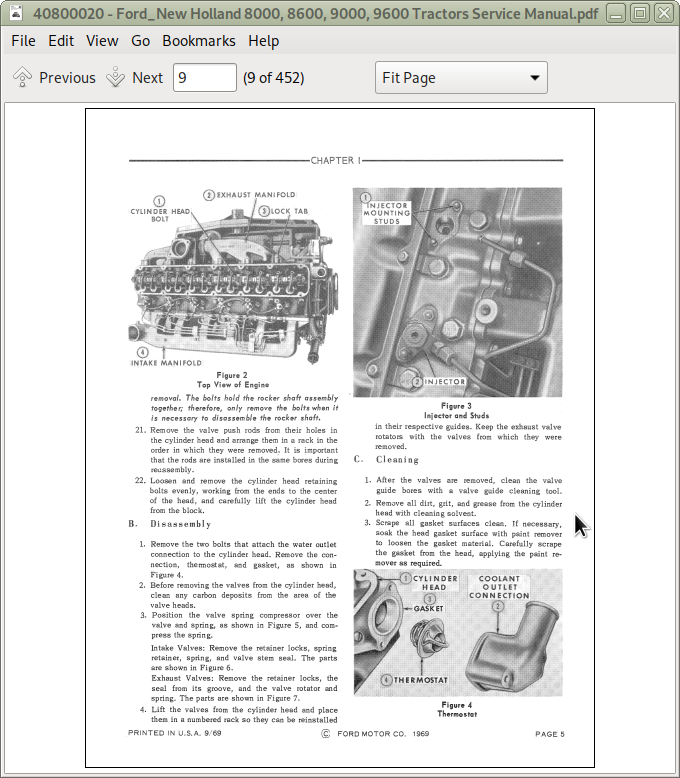Screen dimensions: 680x778
Task: Click the 'INTAKE MANIFOLD' label in Figure 2
Action: click(166, 363)
